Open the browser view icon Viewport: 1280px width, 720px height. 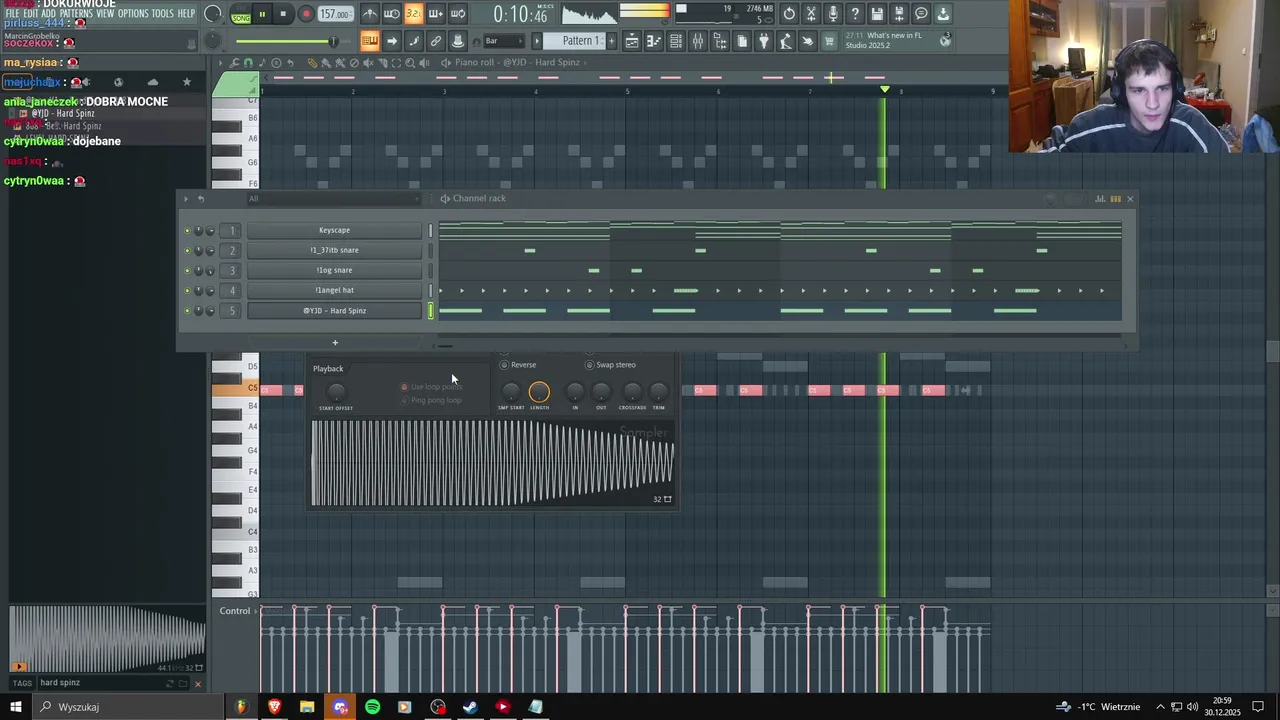coord(720,41)
